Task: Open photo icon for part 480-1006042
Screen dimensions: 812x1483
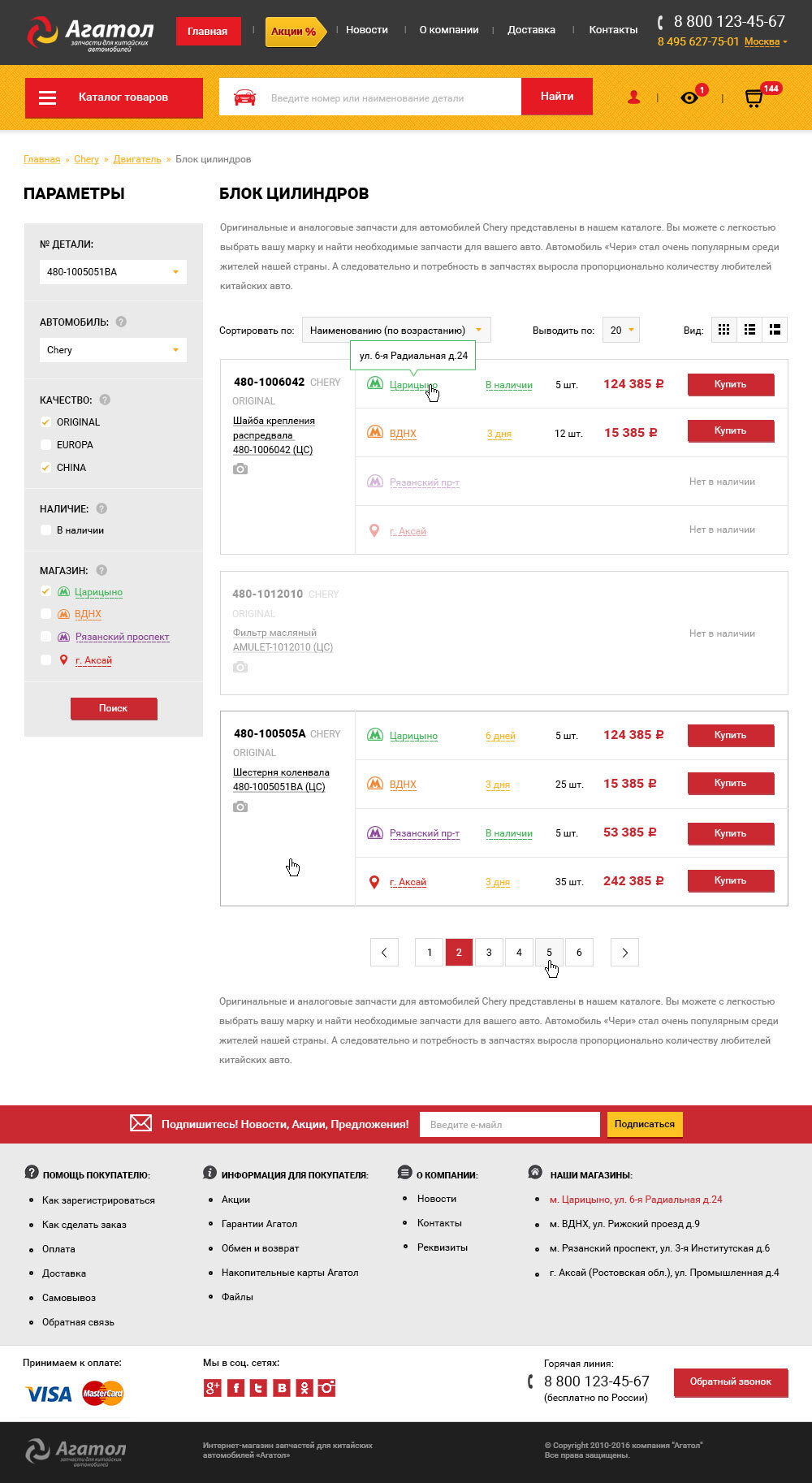Action: pos(240,469)
